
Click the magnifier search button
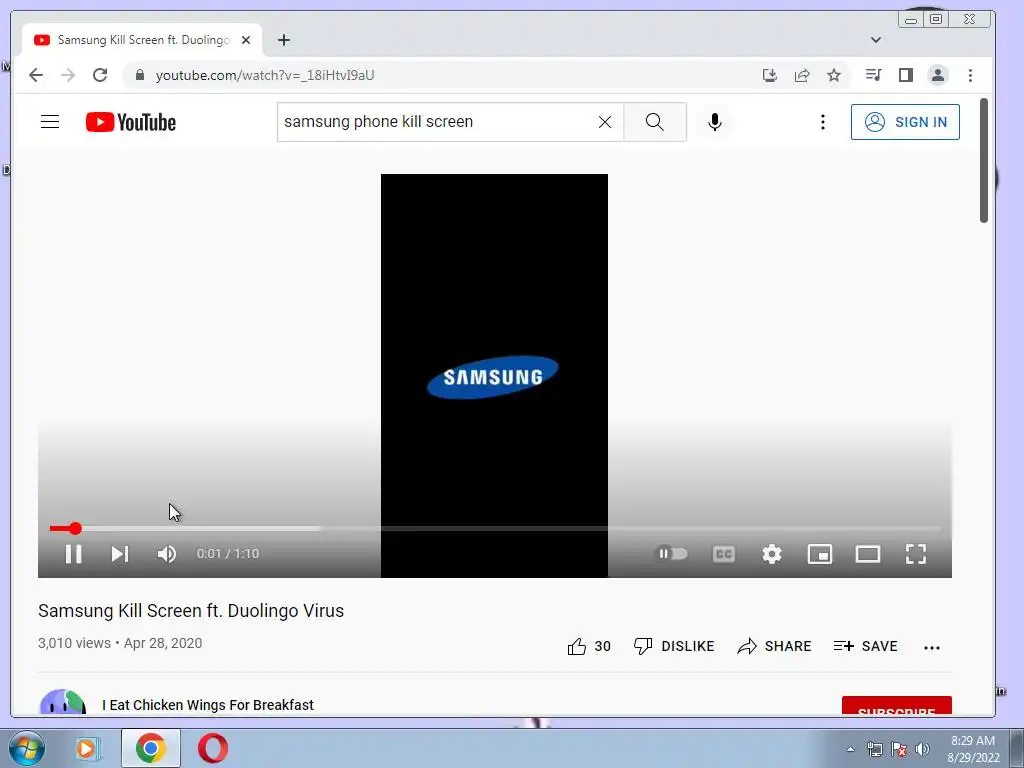tap(654, 122)
